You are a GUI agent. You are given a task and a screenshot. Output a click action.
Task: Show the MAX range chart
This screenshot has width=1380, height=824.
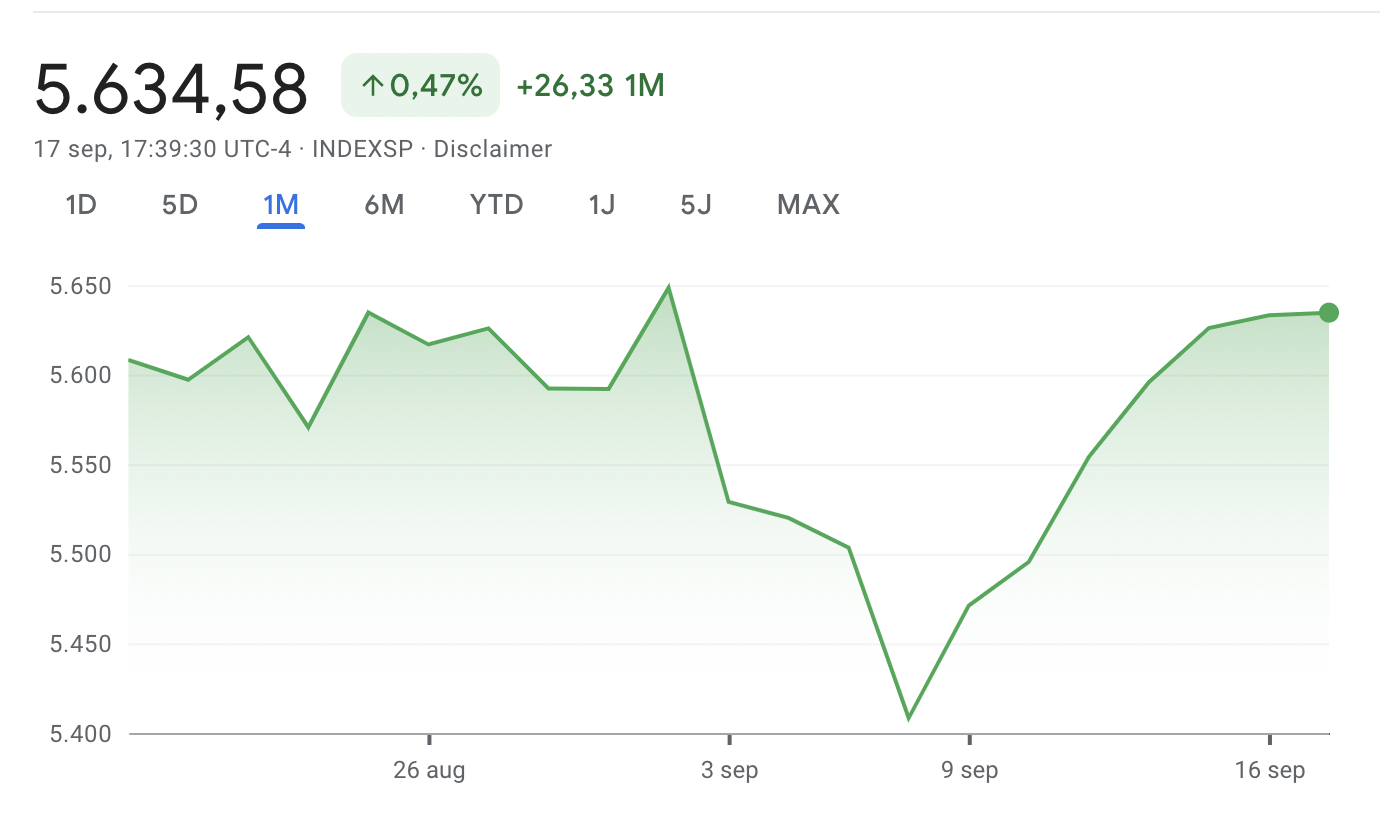(x=808, y=205)
